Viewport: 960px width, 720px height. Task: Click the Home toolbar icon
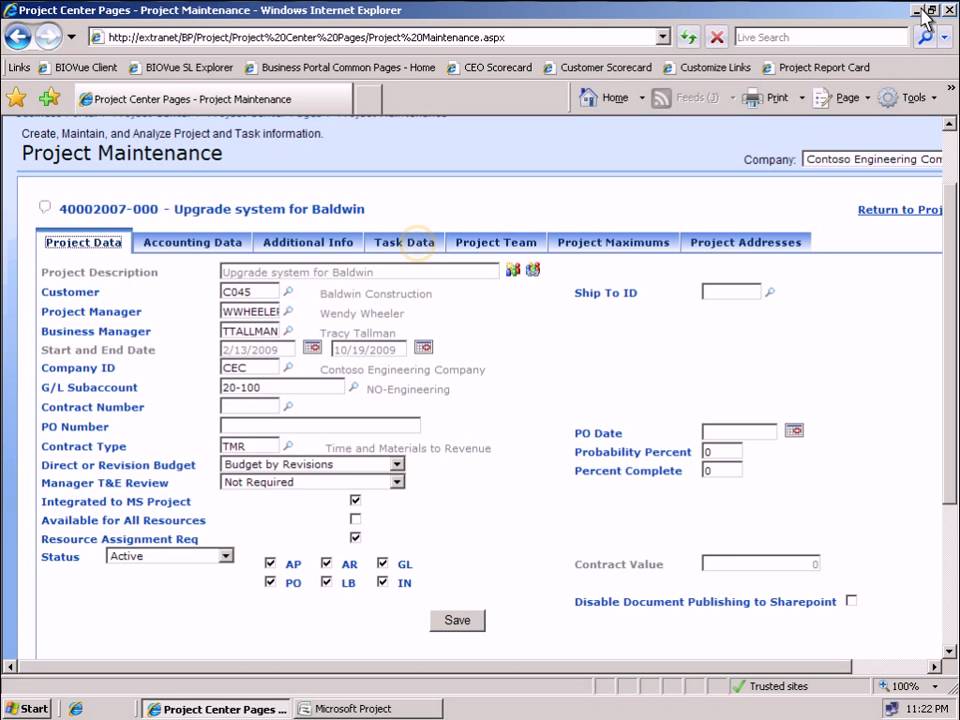point(588,97)
